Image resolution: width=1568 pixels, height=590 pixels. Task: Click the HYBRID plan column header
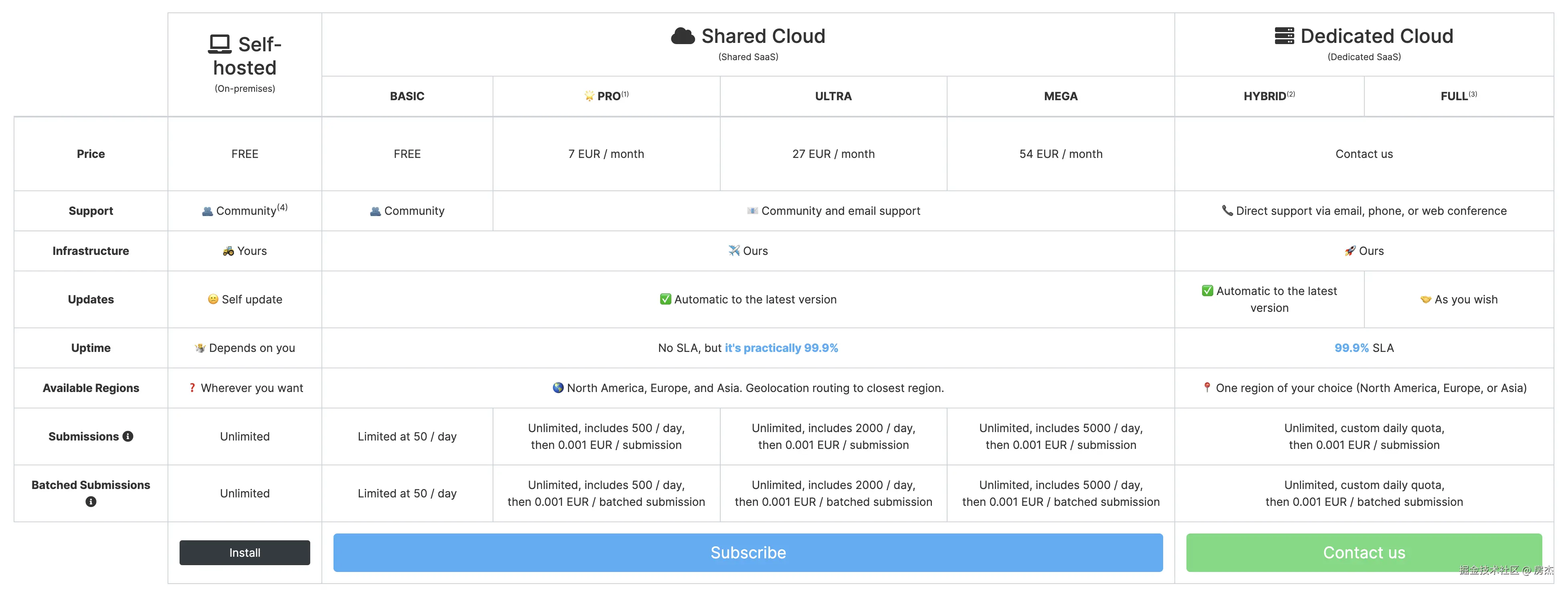click(1265, 96)
